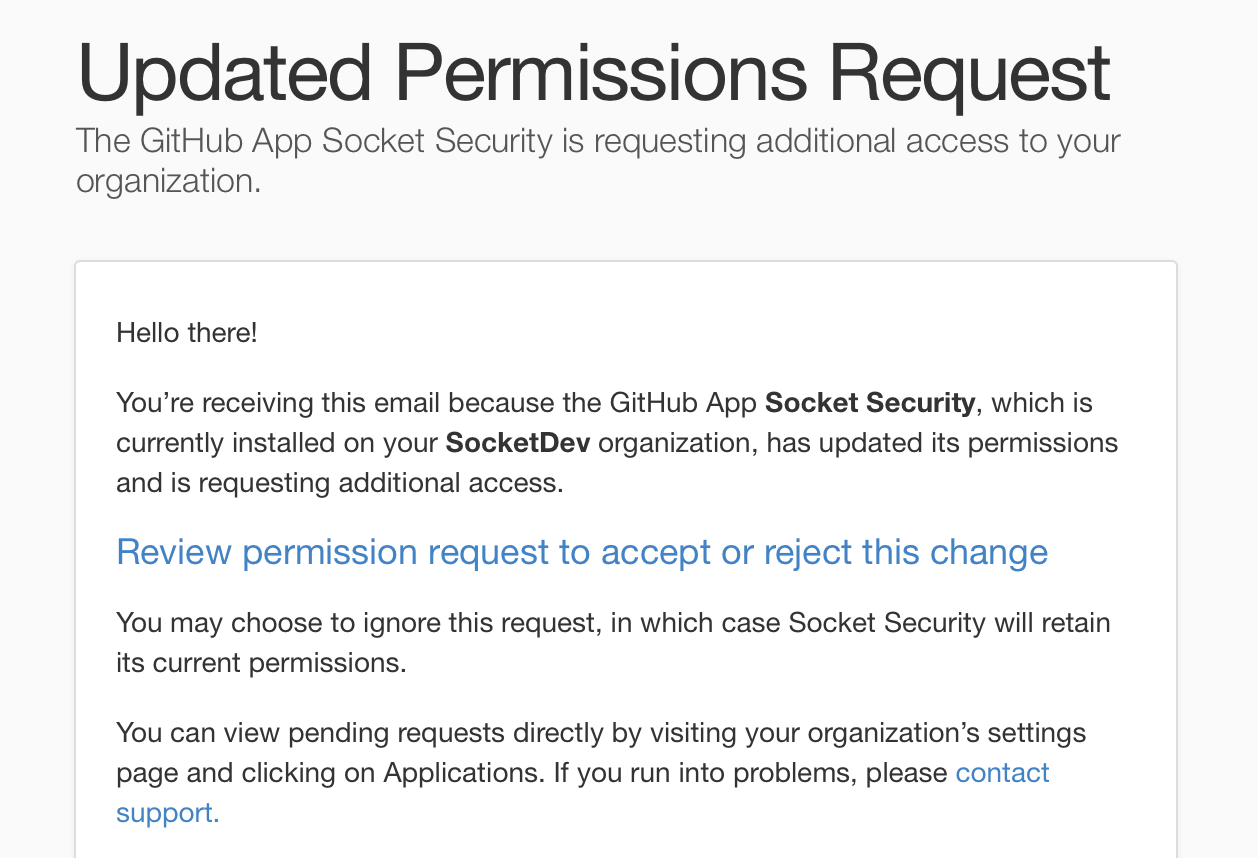Click the word "organization." ending the subtitle
Image resolution: width=1258 pixels, height=858 pixels.
pyautogui.click(x=168, y=181)
